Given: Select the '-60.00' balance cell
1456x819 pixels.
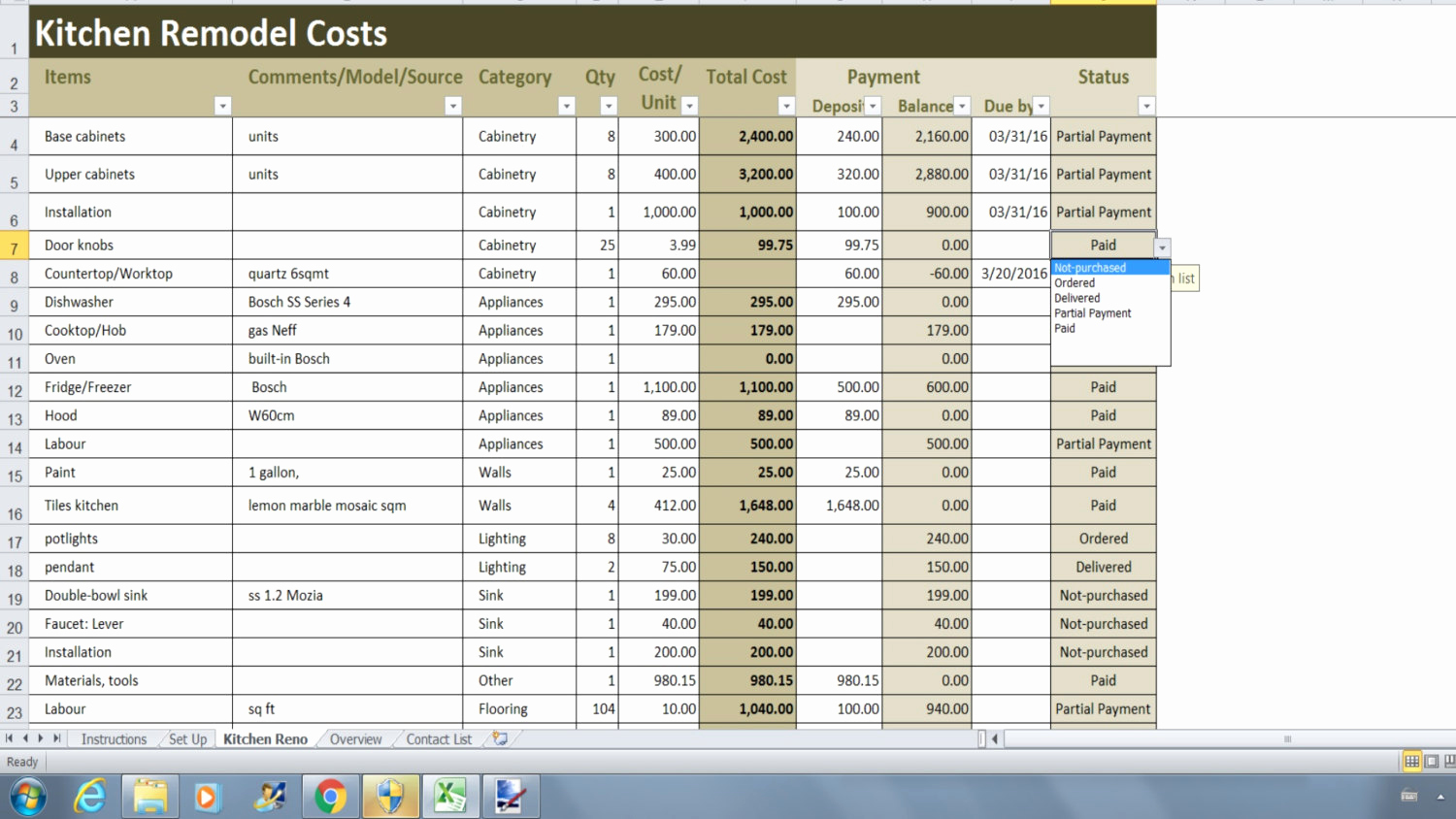Looking at the screenshot, I should point(927,274).
